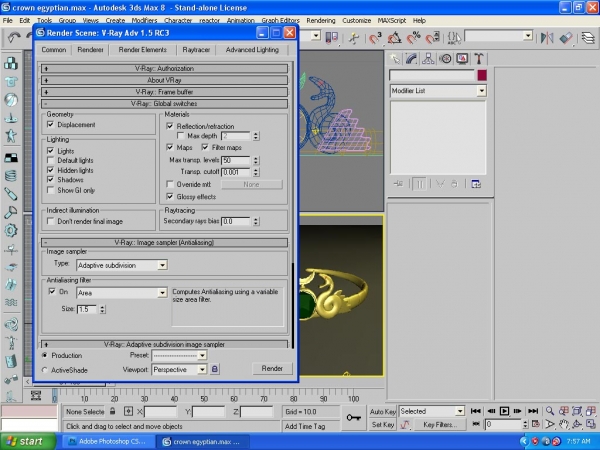Click the object color red swatch
Viewport: 600px width, 450px height.
pos(482,75)
